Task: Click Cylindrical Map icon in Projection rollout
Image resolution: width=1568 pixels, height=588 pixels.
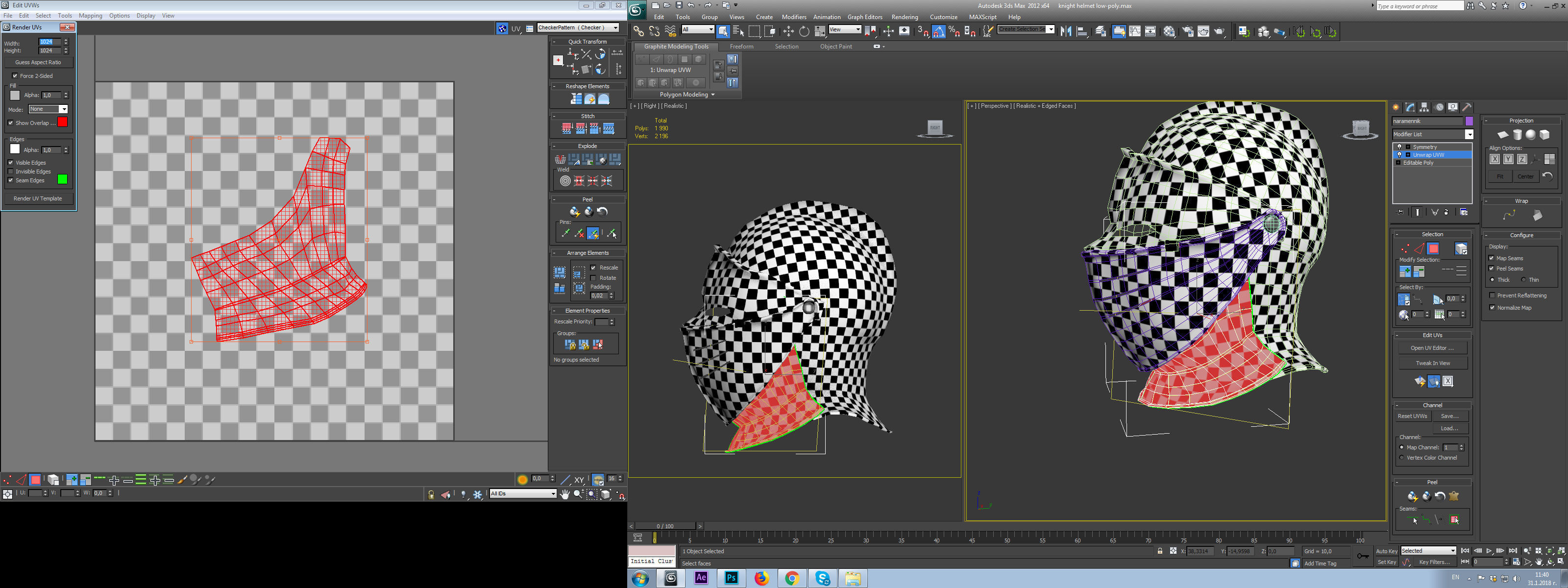Action: coord(1517,135)
